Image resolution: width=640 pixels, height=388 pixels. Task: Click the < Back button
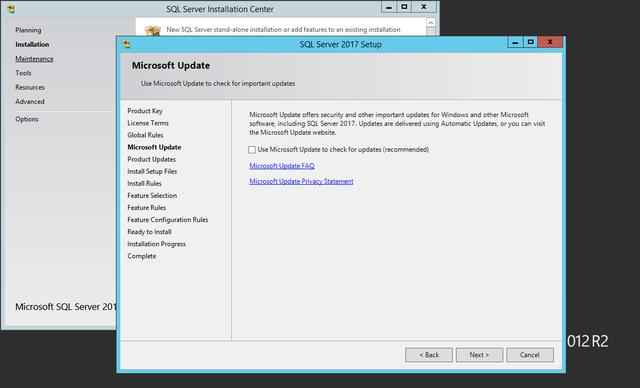click(x=429, y=355)
